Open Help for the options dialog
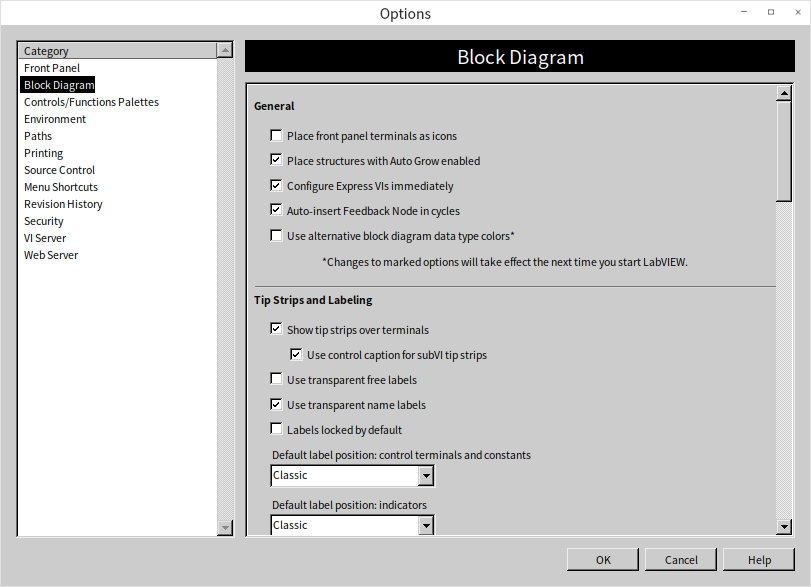 tap(759, 560)
